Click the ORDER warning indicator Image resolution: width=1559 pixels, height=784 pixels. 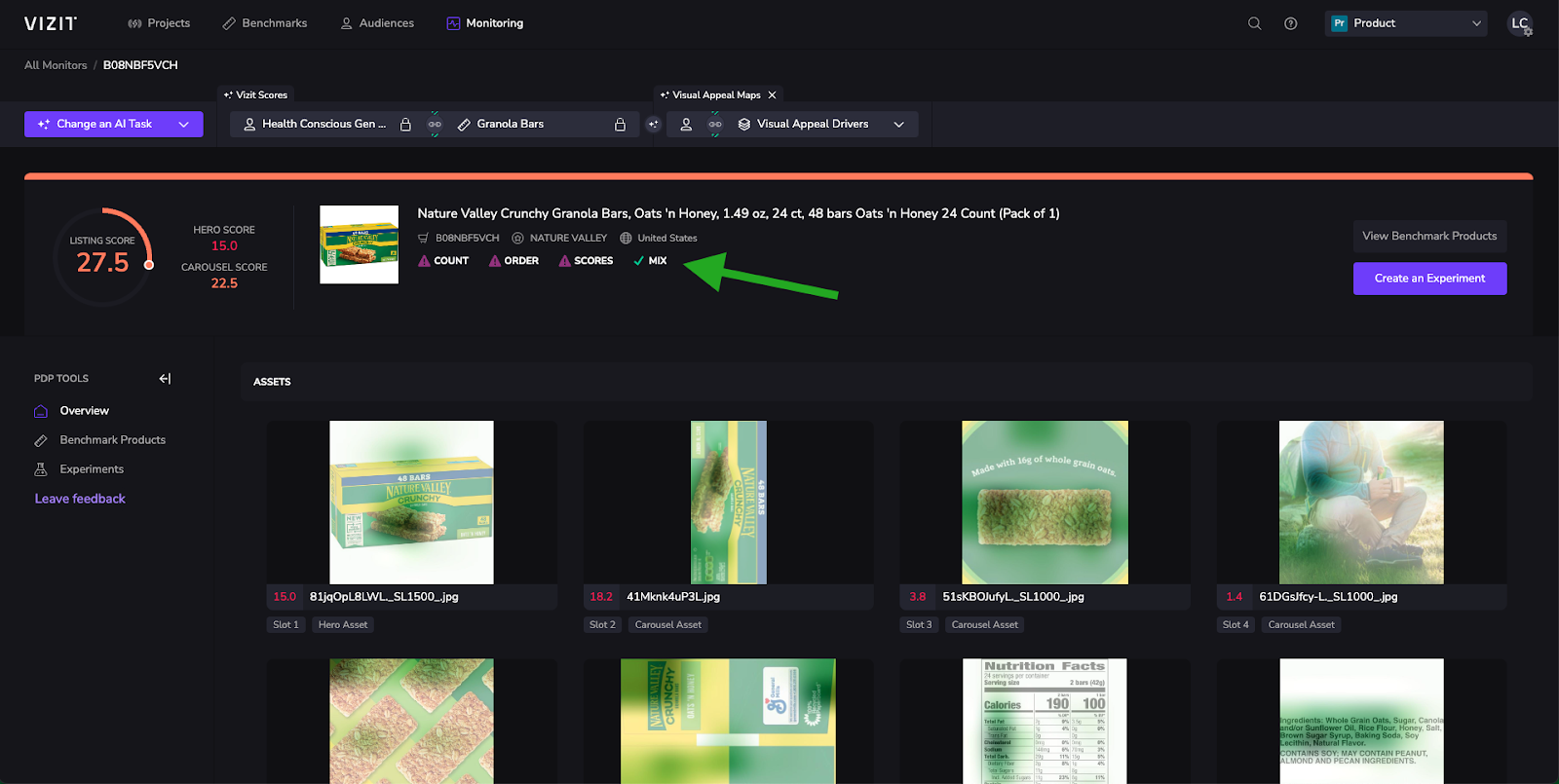click(513, 261)
